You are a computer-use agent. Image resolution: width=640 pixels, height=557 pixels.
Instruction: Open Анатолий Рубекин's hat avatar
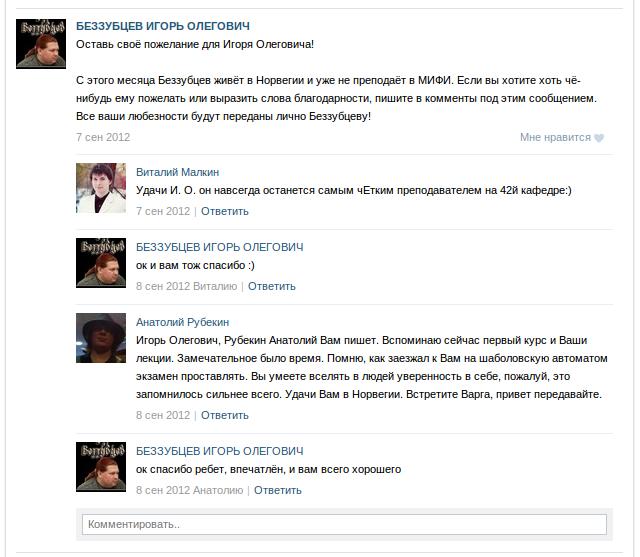tap(101, 338)
